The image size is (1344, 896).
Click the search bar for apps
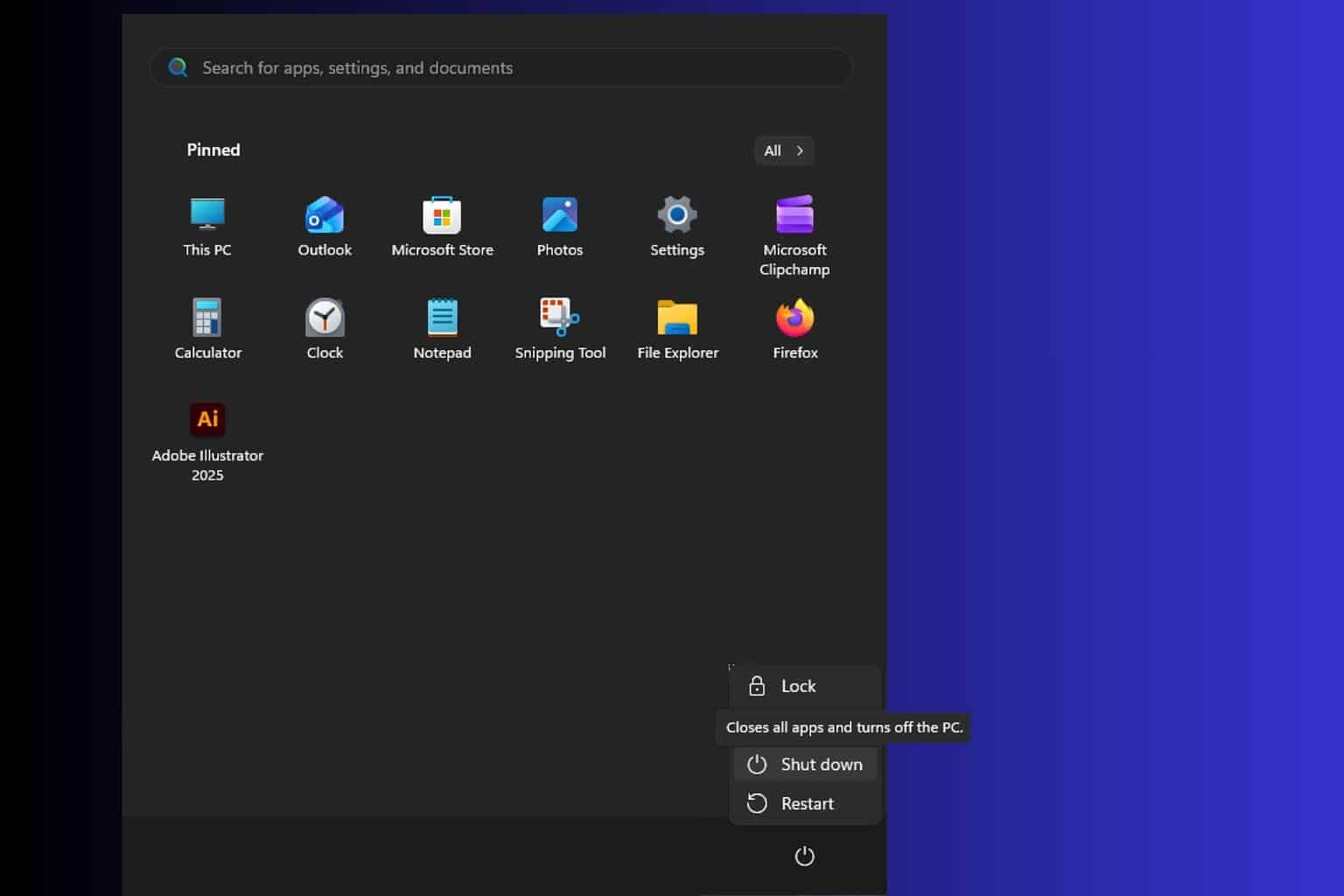(x=500, y=67)
